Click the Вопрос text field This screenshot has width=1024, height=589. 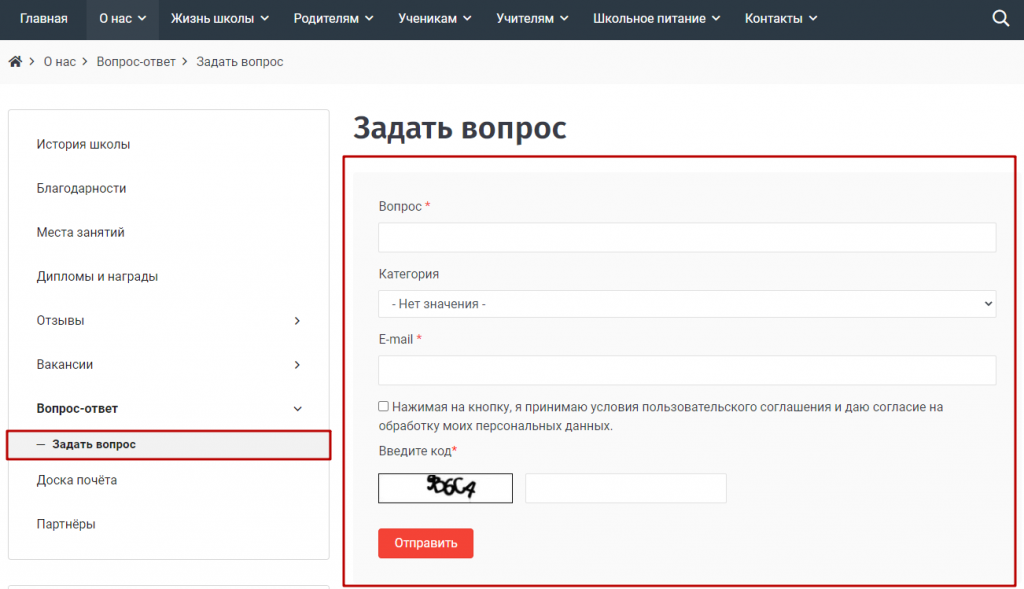click(687, 237)
